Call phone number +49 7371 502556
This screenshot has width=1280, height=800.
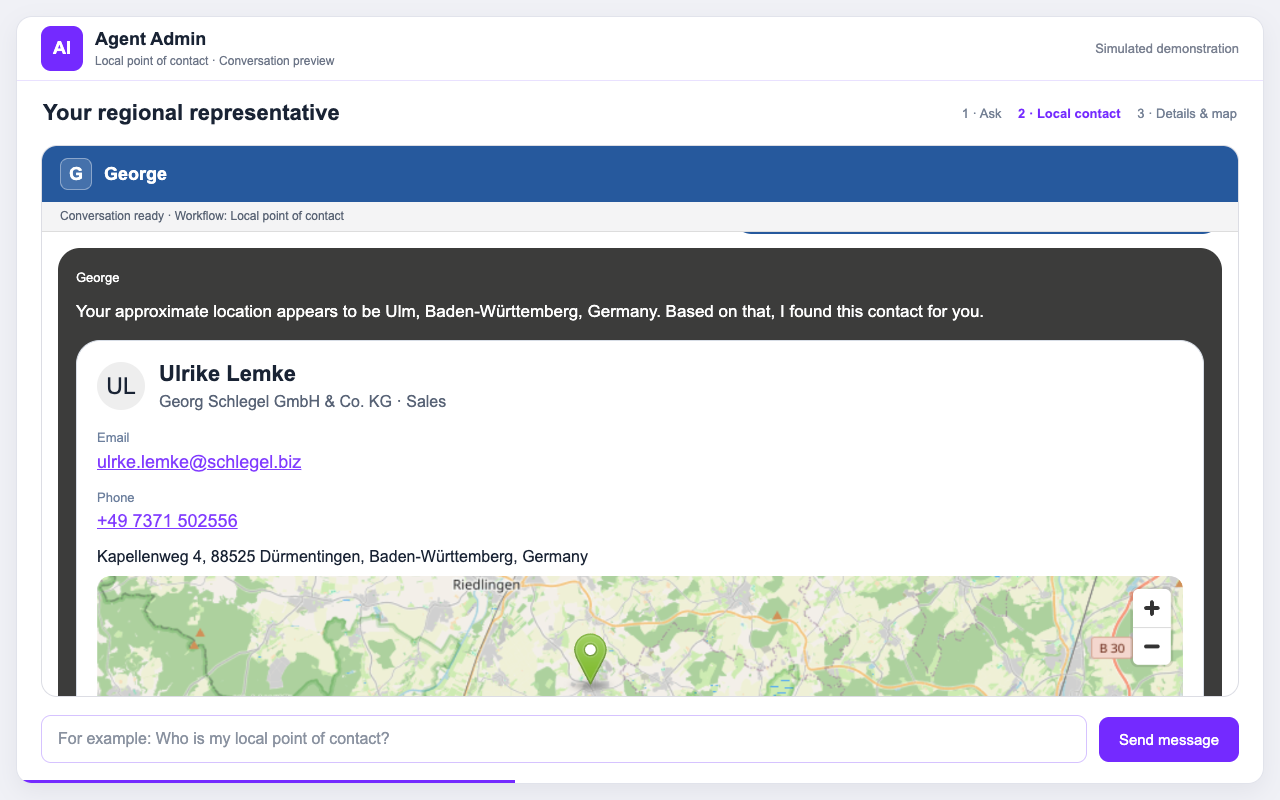click(x=167, y=521)
